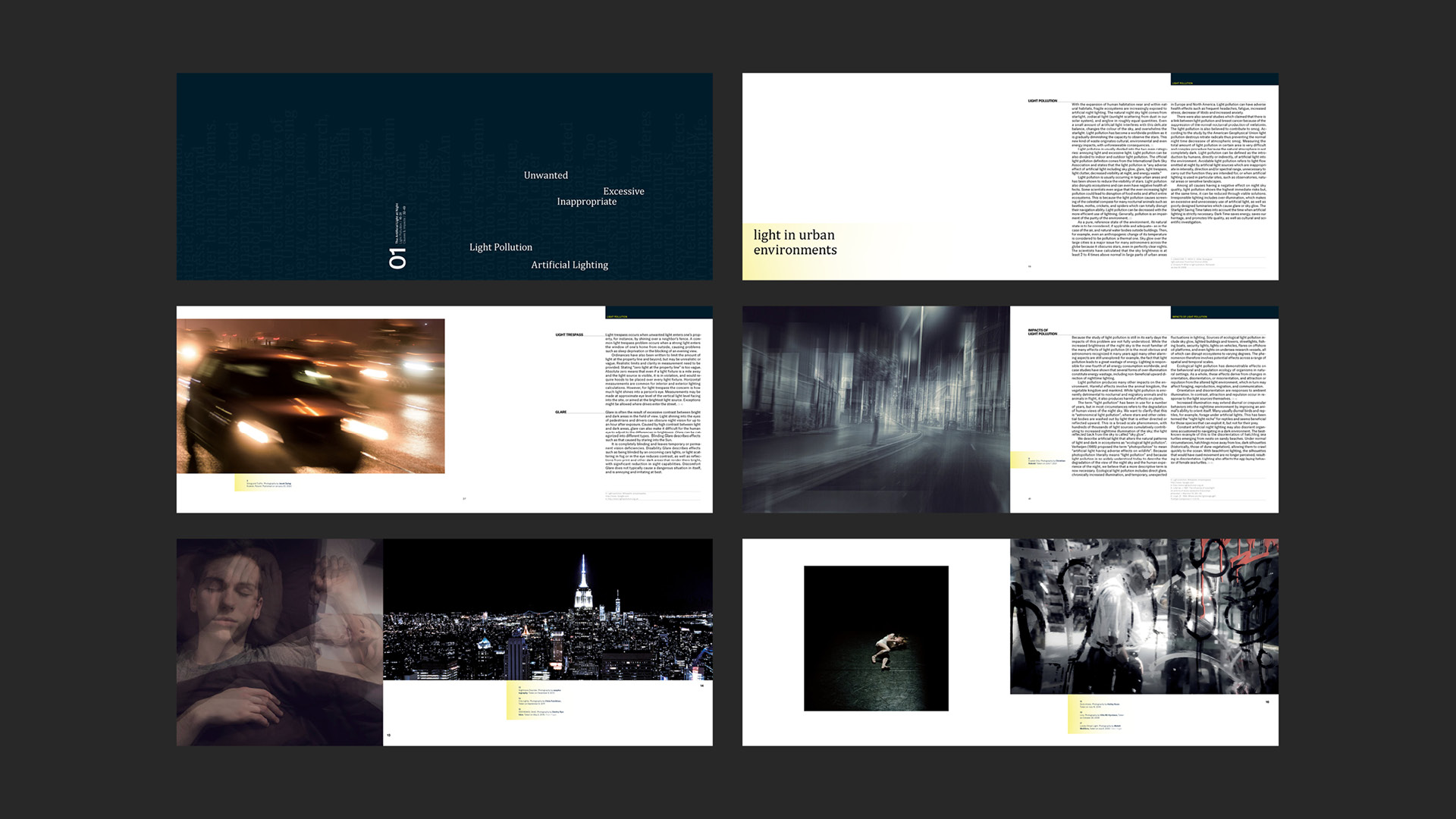Click the 'LIGHT TRESPASS' section heading
The width and height of the screenshot is (1456, 819).
(x=569, y=334)
